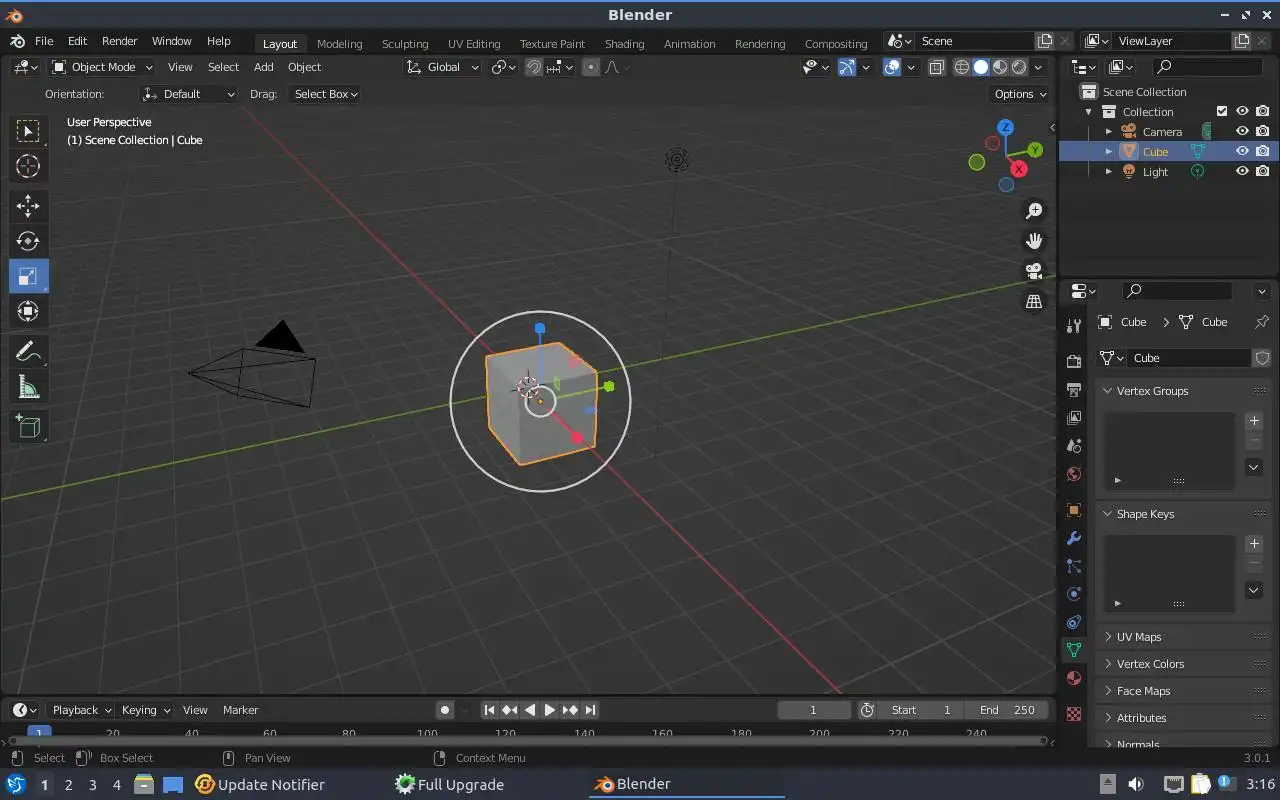Hide the Cube object in viewport
This screenshot has width=1280, height=800.
coord(1242,151)
